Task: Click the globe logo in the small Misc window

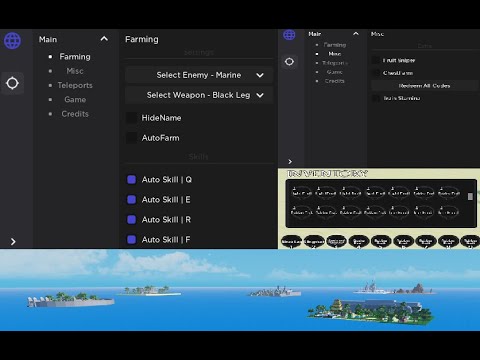Action: click(289, 35)
